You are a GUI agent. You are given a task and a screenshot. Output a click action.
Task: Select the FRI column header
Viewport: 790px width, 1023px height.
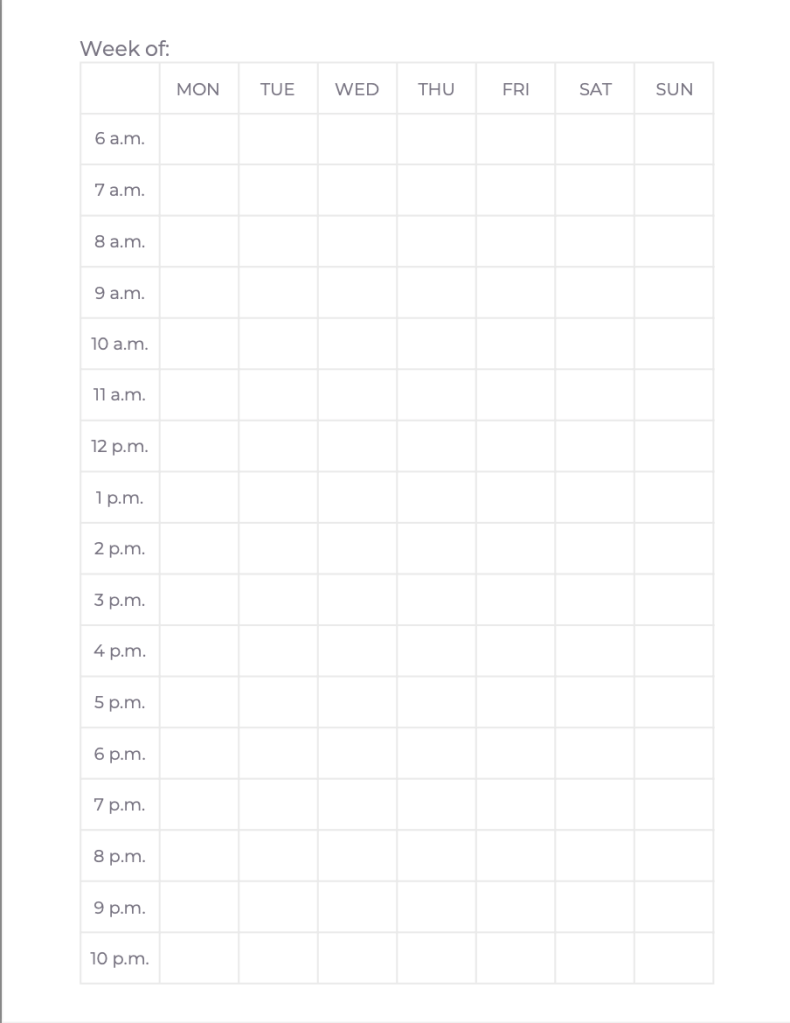515,89
